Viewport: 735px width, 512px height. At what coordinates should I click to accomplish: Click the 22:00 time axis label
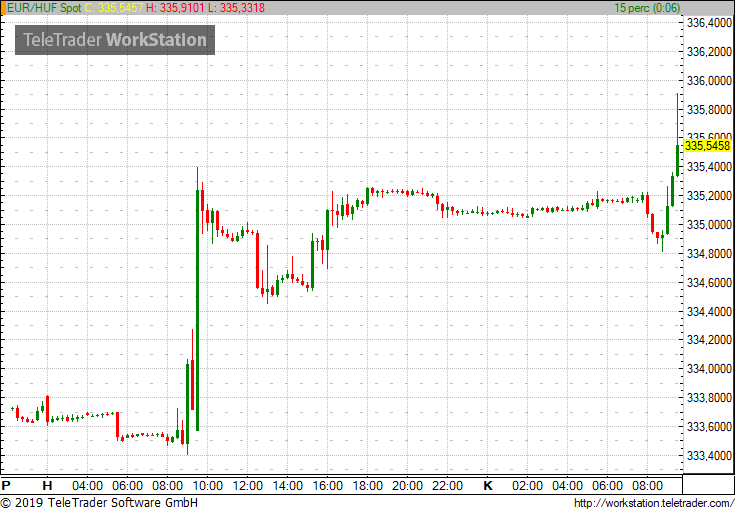[447, 485]
